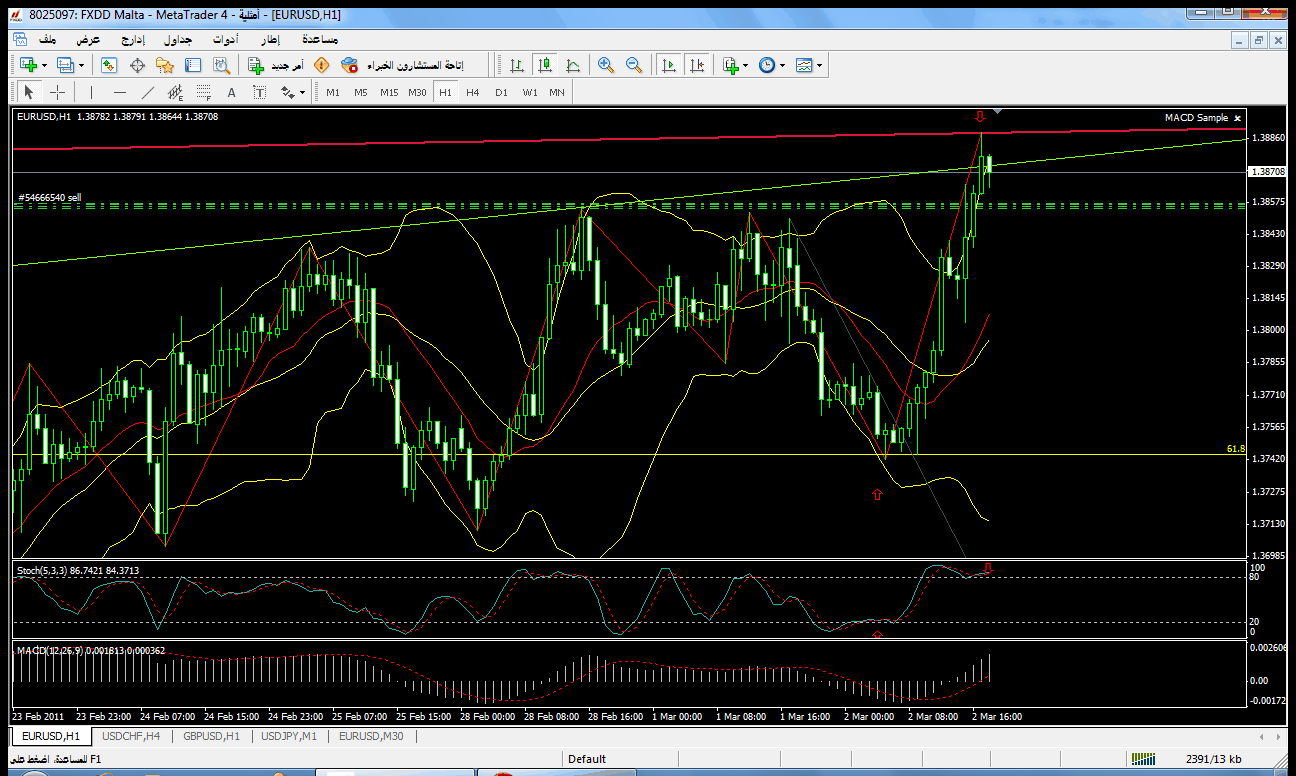Toggle the Market Watch window
This screenshot has width=1296, height=776.
tap(109, 65)
